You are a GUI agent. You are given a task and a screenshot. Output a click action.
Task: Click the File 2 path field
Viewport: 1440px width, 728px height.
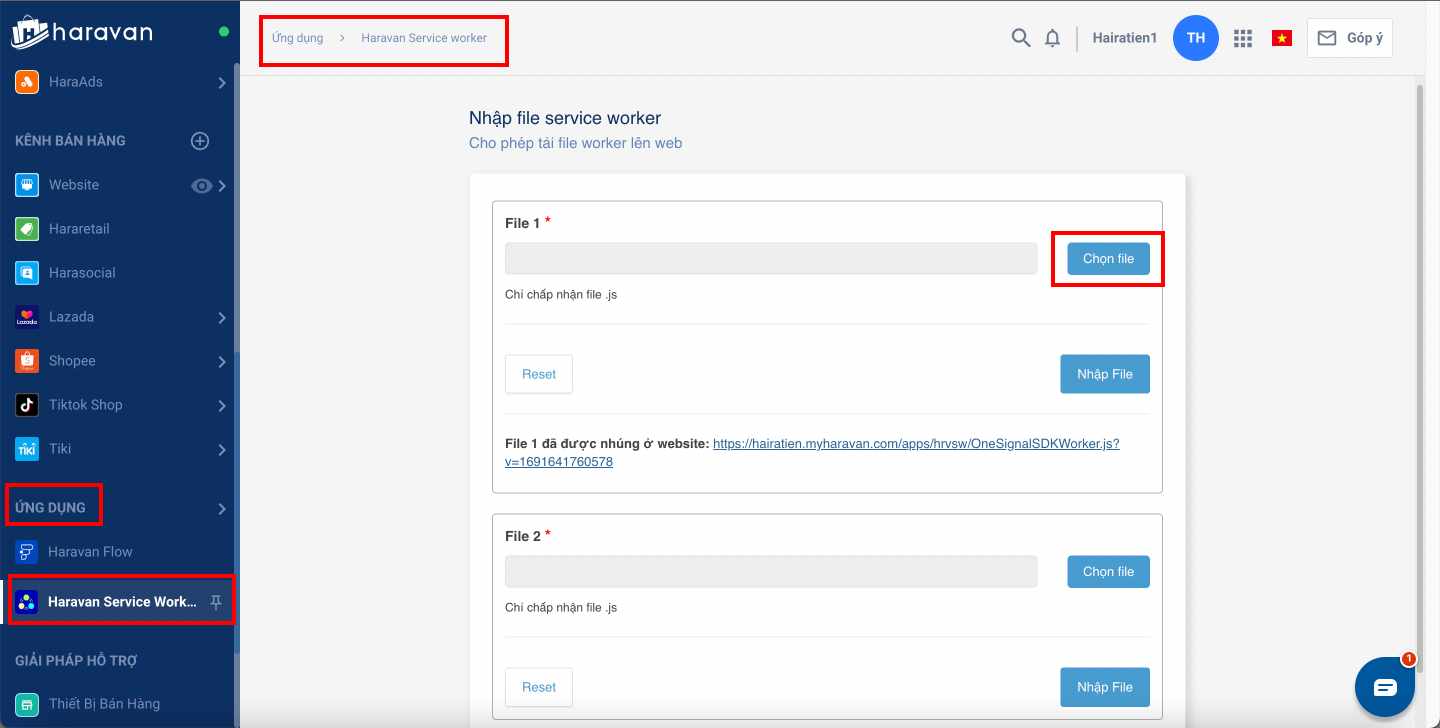pyautogui.click(x=771, y=572)
